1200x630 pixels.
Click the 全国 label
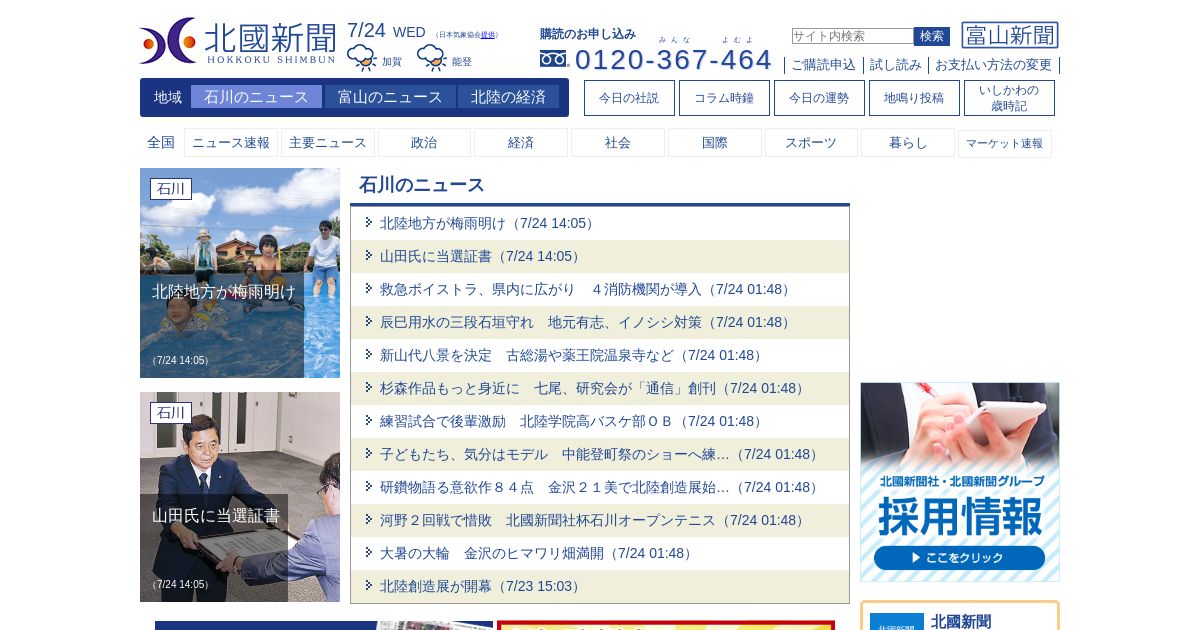161,143
